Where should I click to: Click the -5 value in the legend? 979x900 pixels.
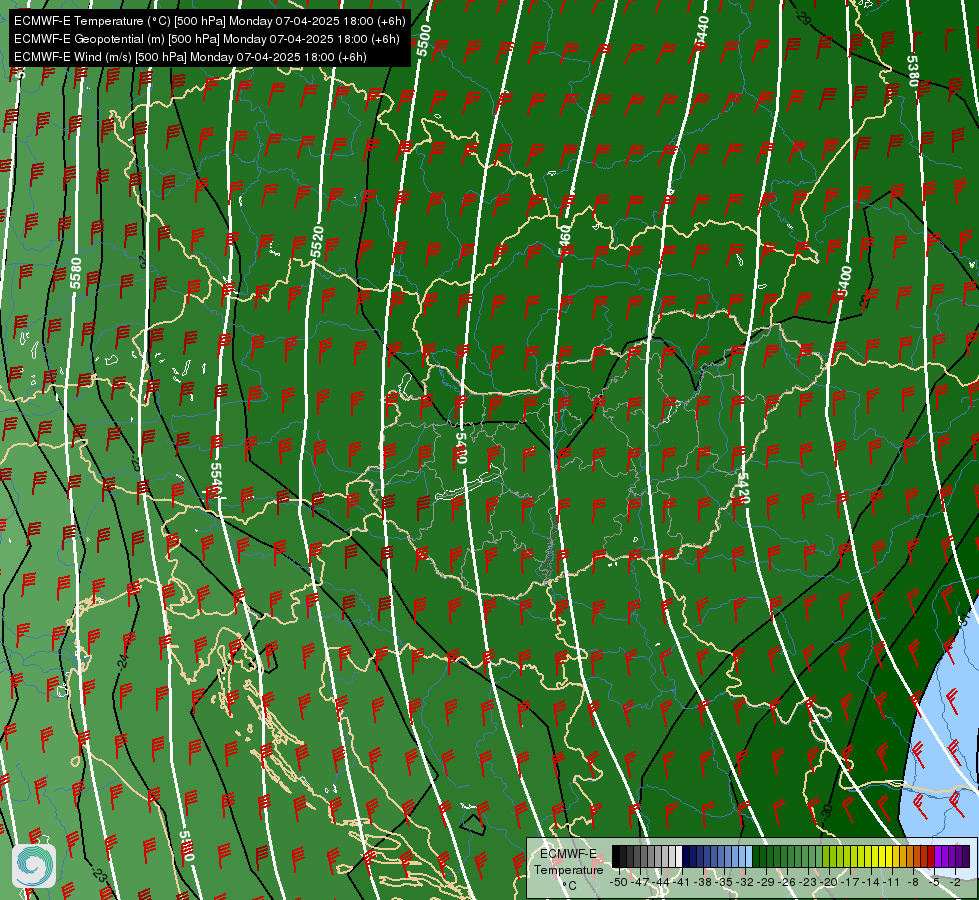click(x=934, y=882)
